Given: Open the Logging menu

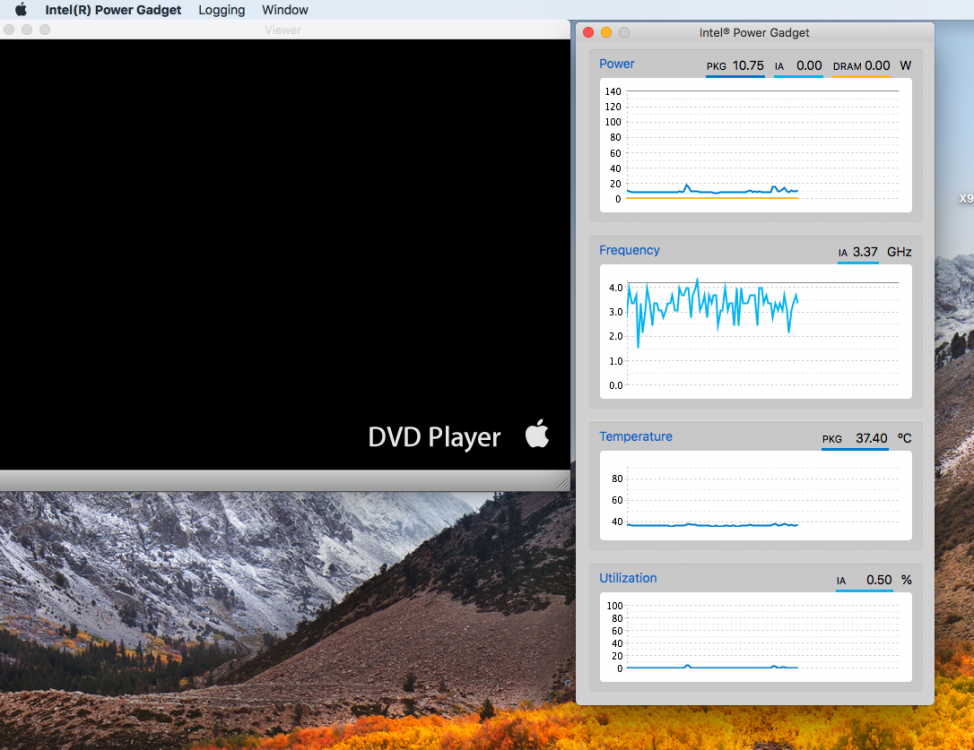Looking at the screenshot, I should (x=222, y=10).
